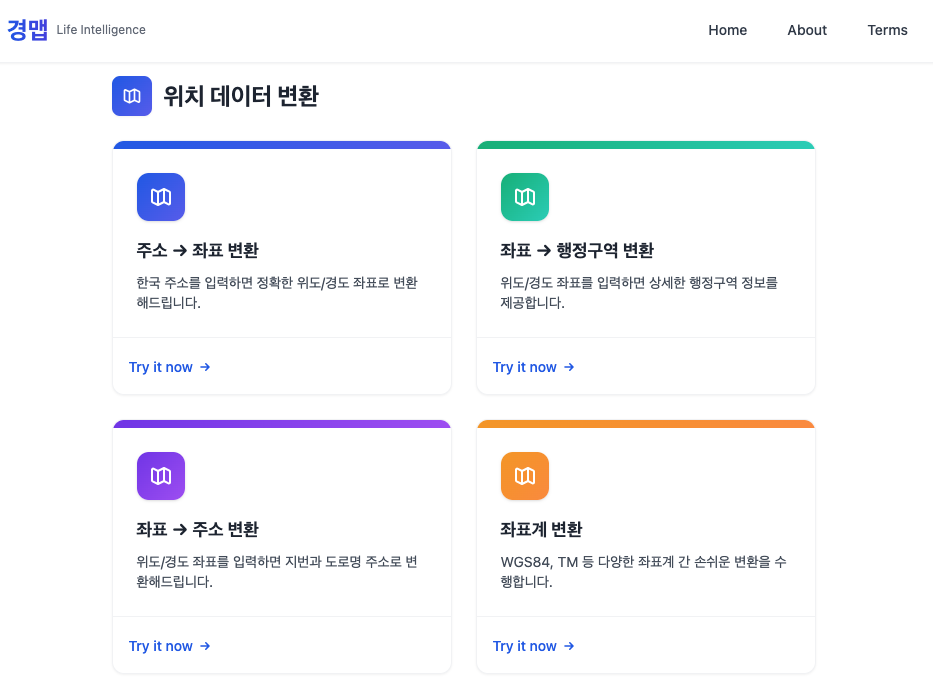
Task: Select the 좌표 → 행정구역 변환 card title
Action: click(x=577, y=250)
